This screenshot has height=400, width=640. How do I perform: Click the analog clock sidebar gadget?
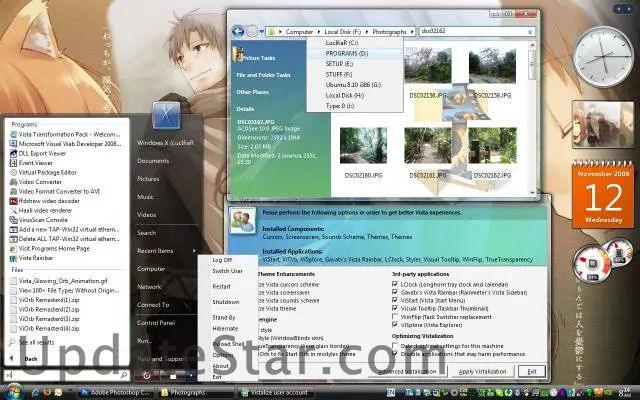603,56
